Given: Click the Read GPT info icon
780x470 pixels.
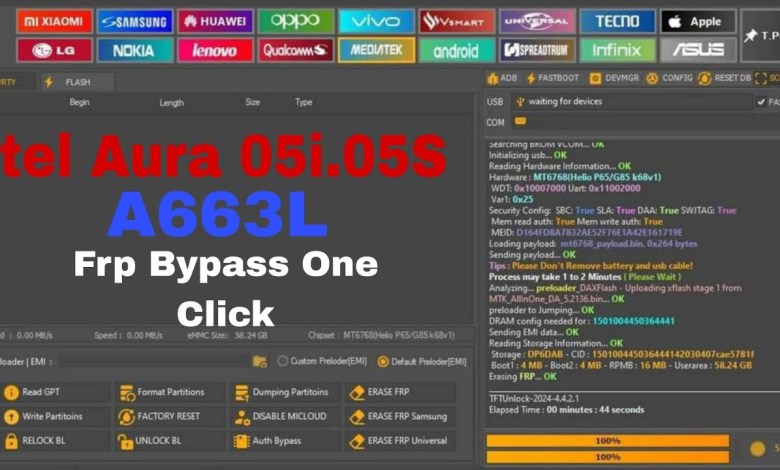Looking at the screenshot, I should click(x=11, y=393).
